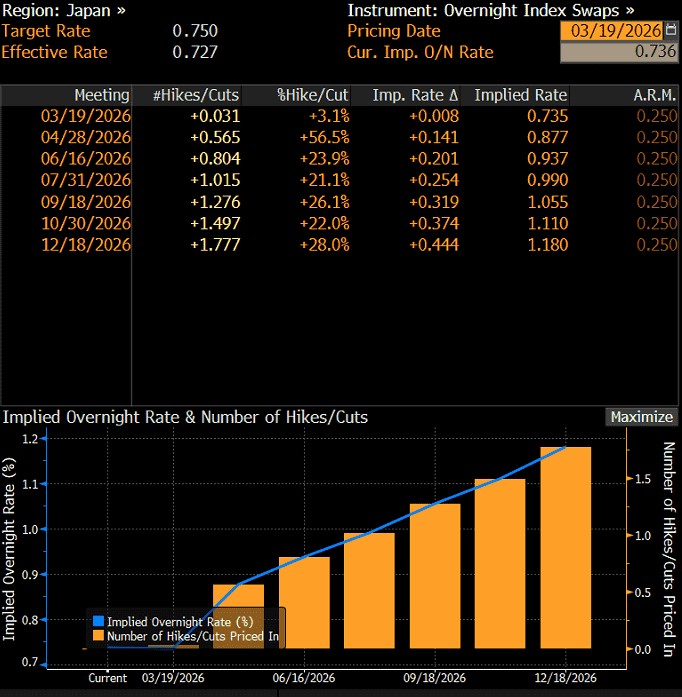682x697 pixels.
Task: Click the tallest orange bar for 12/18/2026
Action: [566, 548]
